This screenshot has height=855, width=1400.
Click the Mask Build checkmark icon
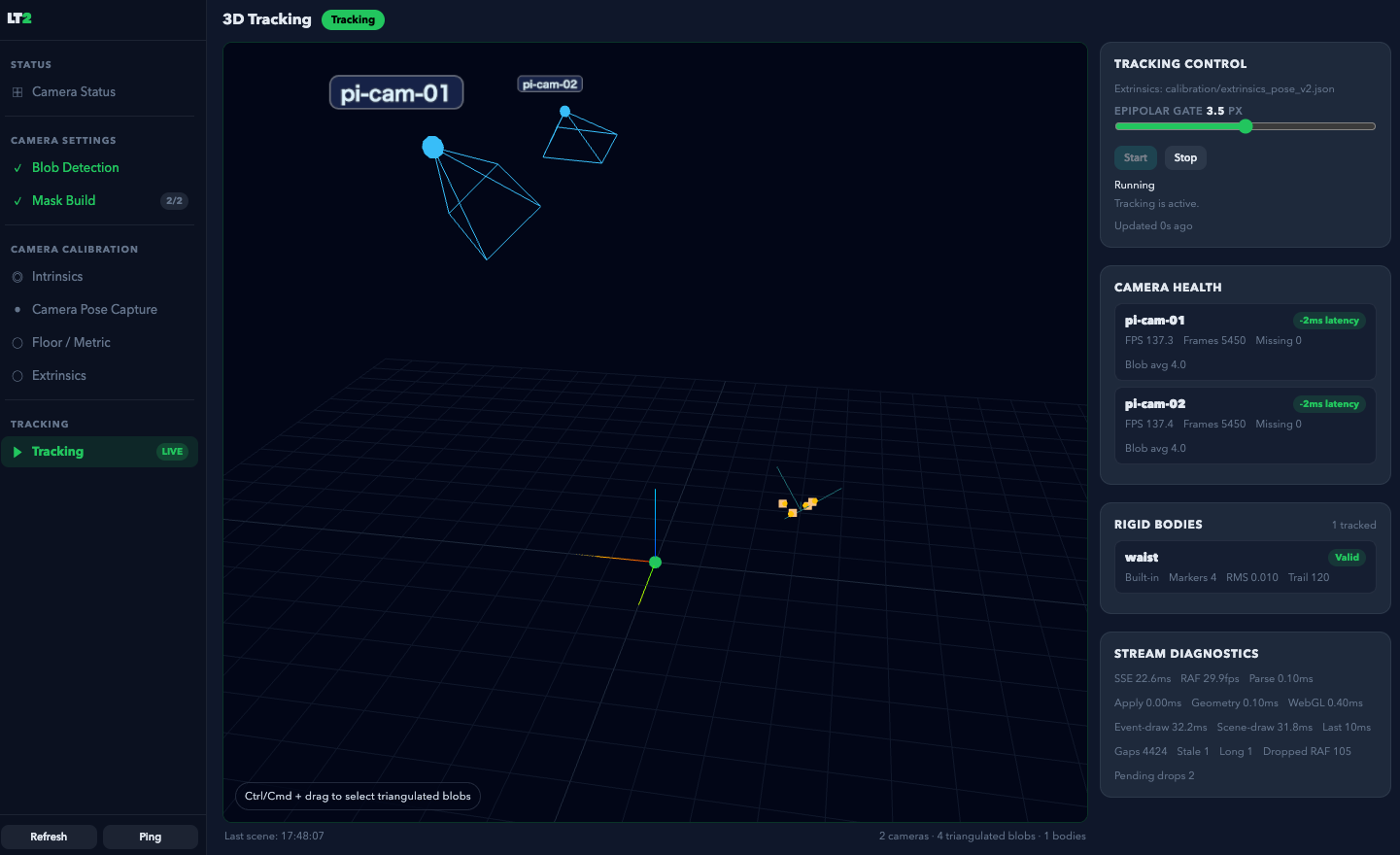coord(17,201)
